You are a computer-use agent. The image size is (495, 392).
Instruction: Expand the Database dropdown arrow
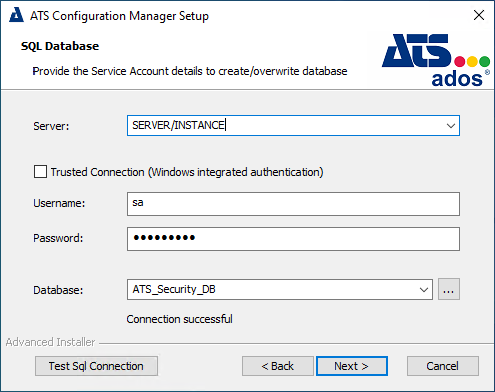pos(424,289)
